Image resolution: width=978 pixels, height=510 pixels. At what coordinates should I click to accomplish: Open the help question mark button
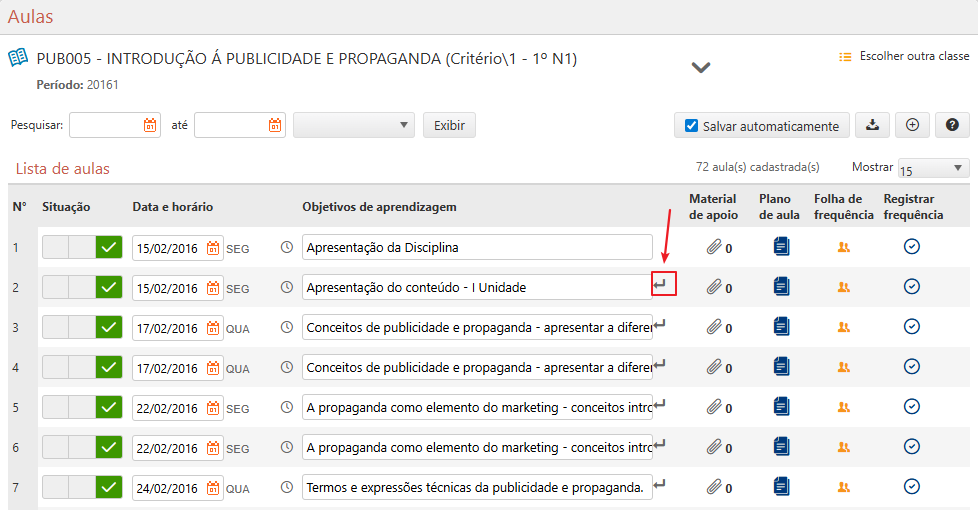(952, 125)
